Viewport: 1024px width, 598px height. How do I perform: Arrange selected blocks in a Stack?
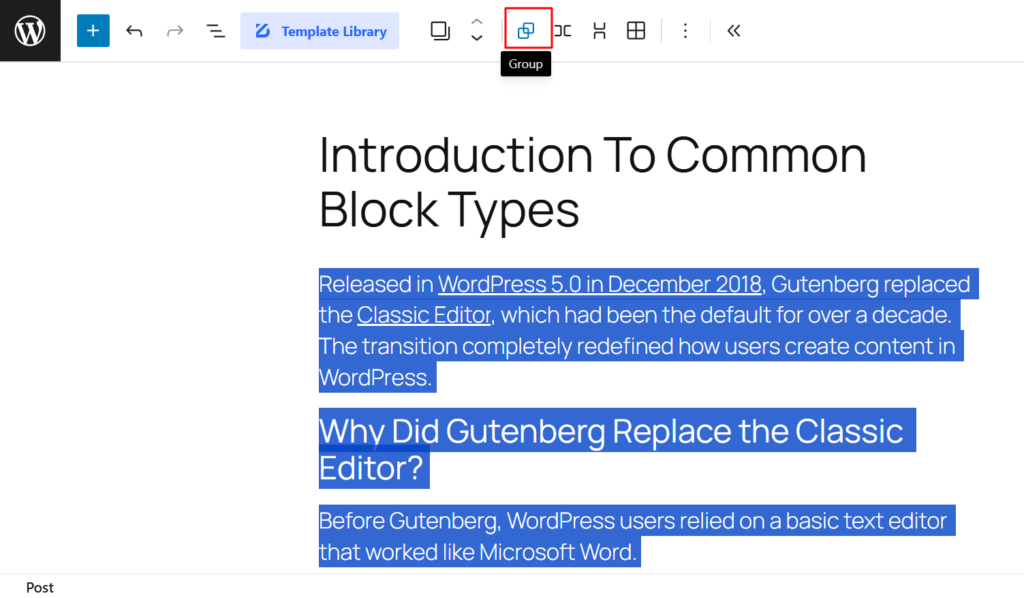point(599,31)
